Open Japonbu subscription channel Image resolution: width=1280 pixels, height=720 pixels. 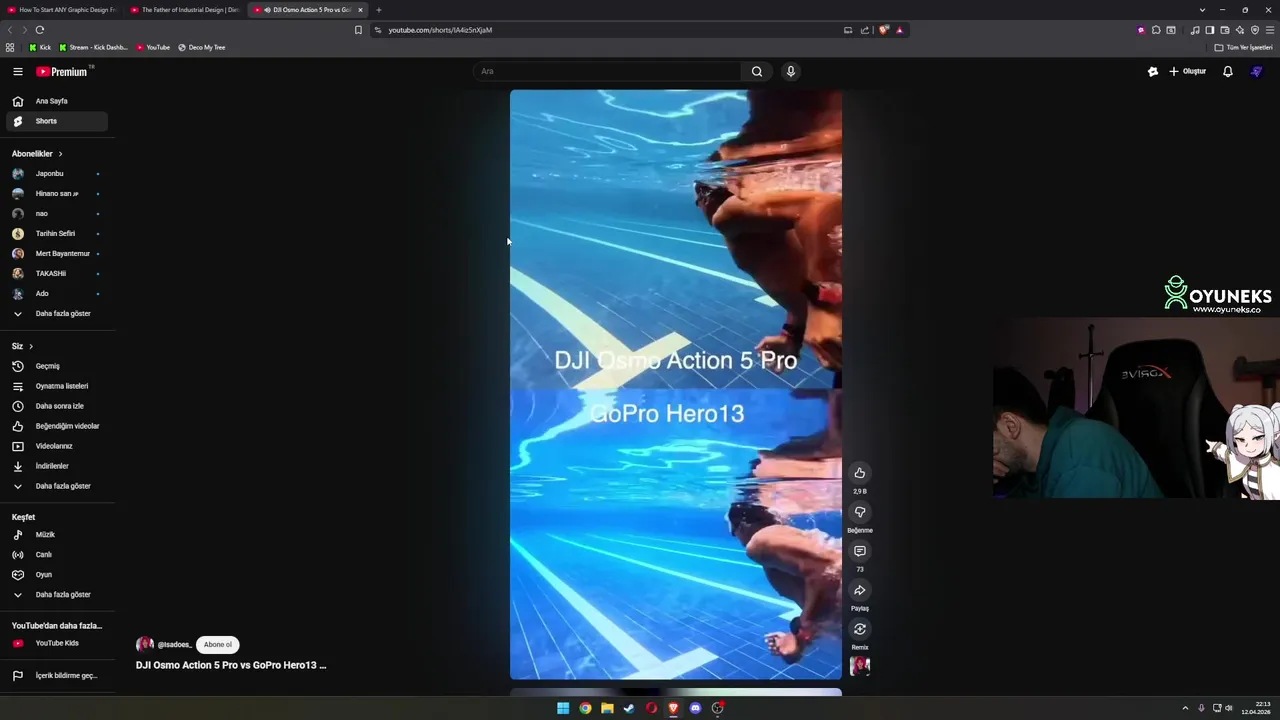click(x=57, y=174)
